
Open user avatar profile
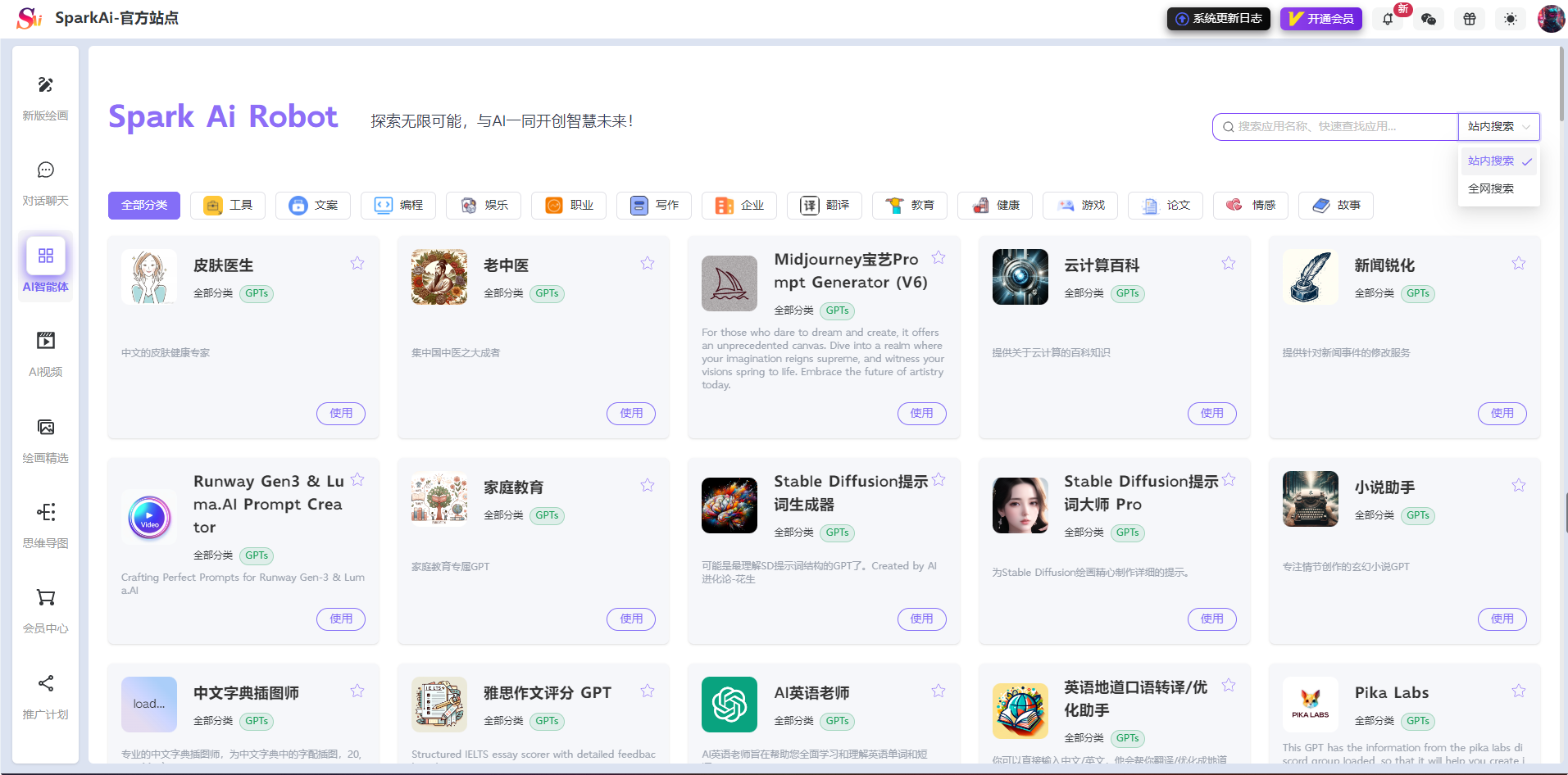point(1551,19)
